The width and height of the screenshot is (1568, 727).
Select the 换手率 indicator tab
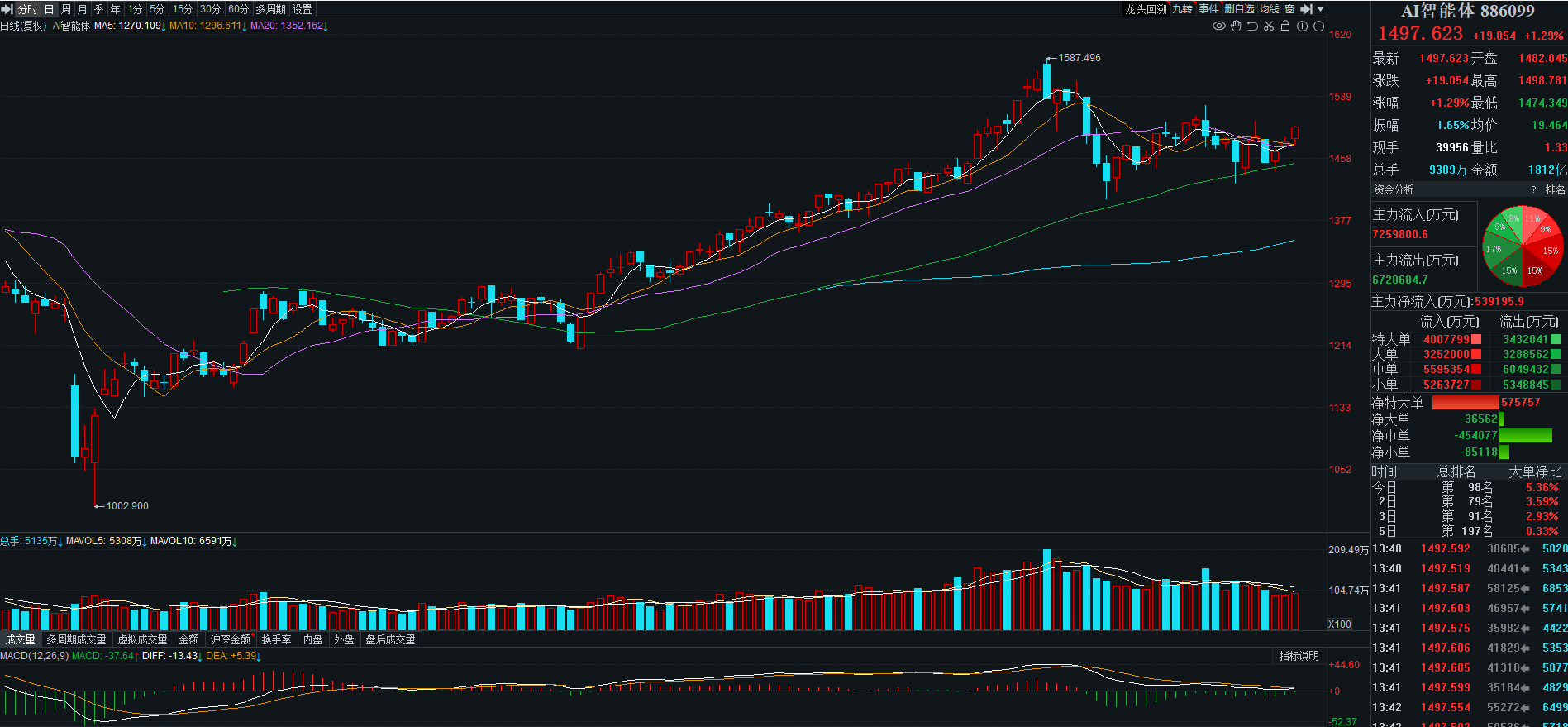pos(277,639)
